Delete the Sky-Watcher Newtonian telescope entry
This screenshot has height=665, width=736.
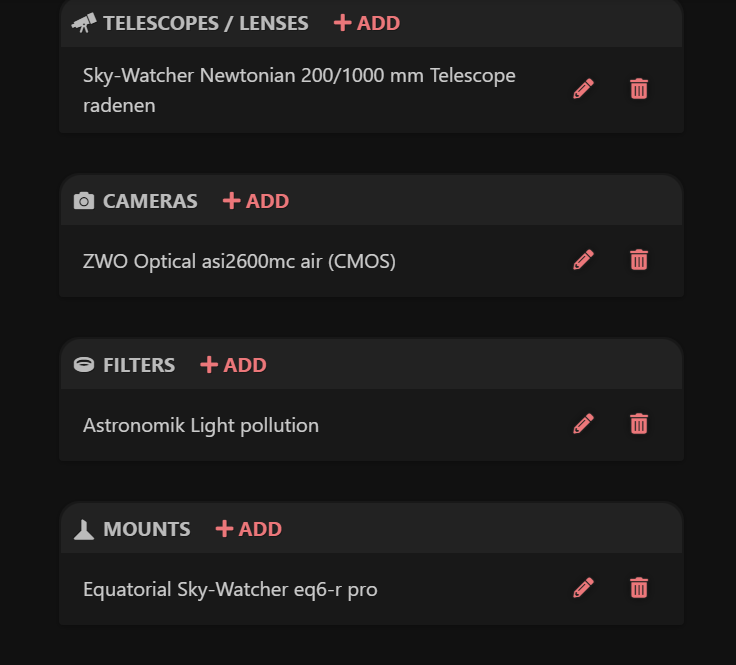[x=639, y=89]
